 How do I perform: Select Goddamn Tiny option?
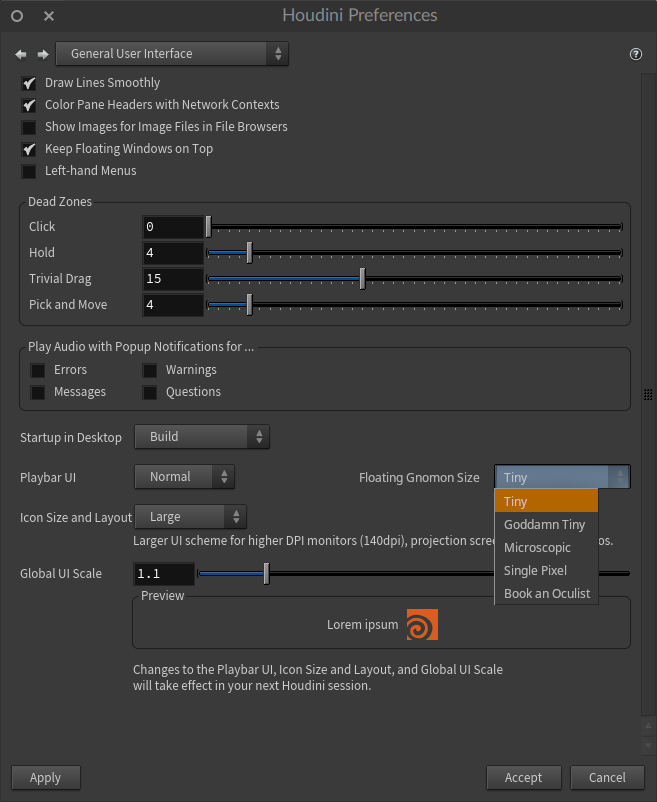click(546, 524)
